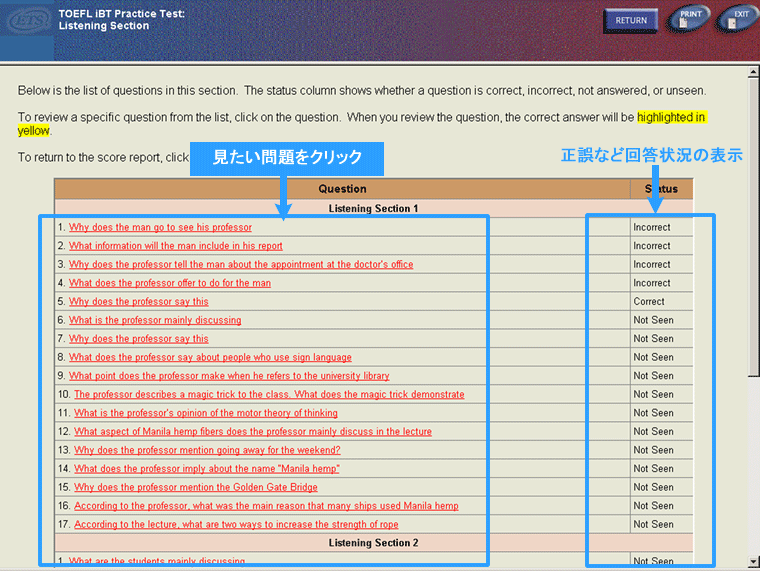Screen dimensions: 760x571
Task: Click 'Incorrect' status of question 3
Action: pos(651,264)
